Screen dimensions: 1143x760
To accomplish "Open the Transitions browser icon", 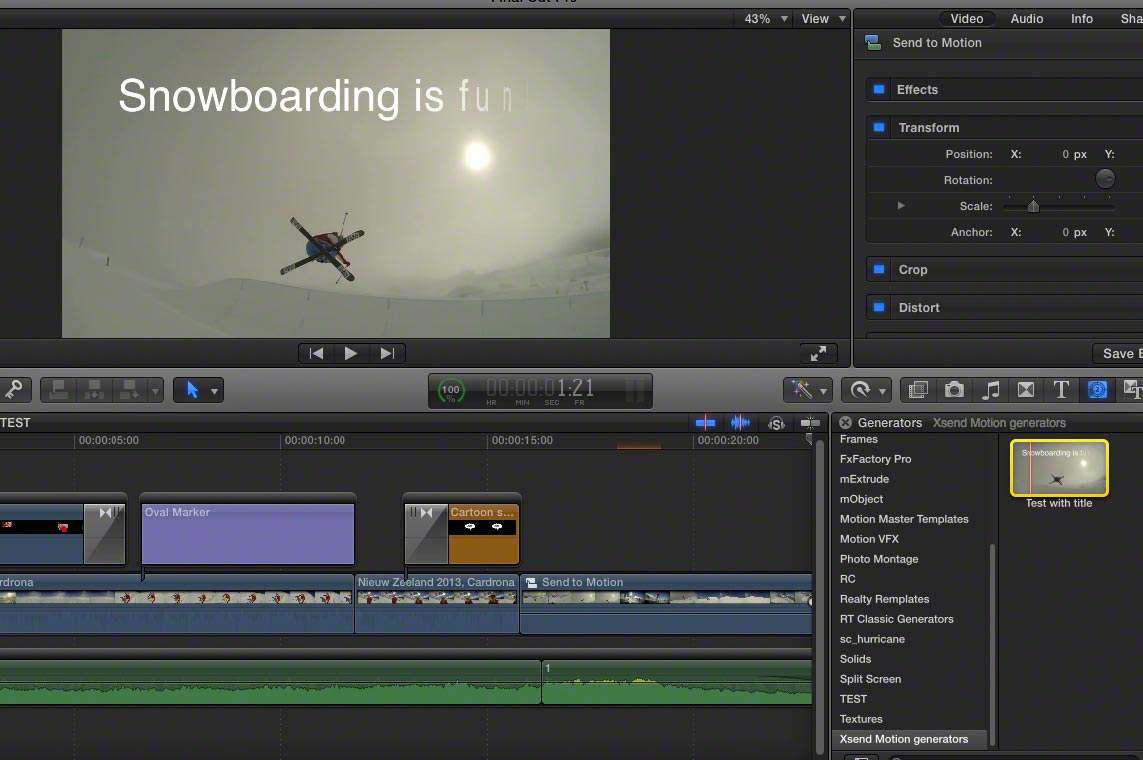I will tap(1026, 390).
